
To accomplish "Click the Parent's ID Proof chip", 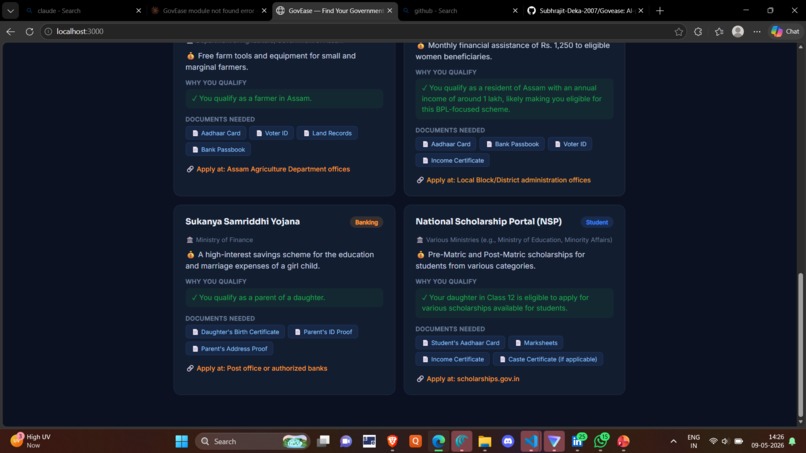I will click(x=323, y=332).
